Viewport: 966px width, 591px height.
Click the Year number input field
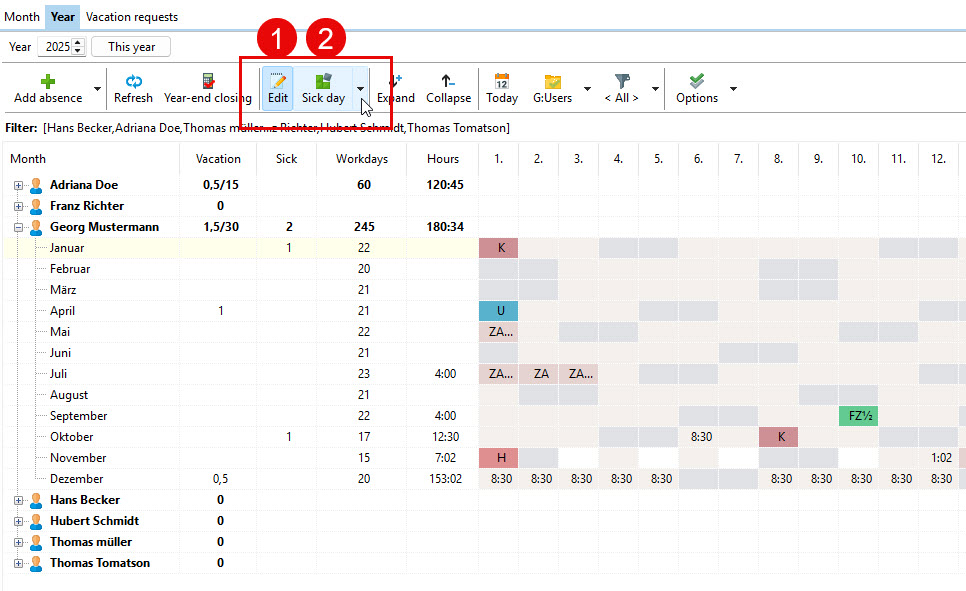(x=54, y=47)
